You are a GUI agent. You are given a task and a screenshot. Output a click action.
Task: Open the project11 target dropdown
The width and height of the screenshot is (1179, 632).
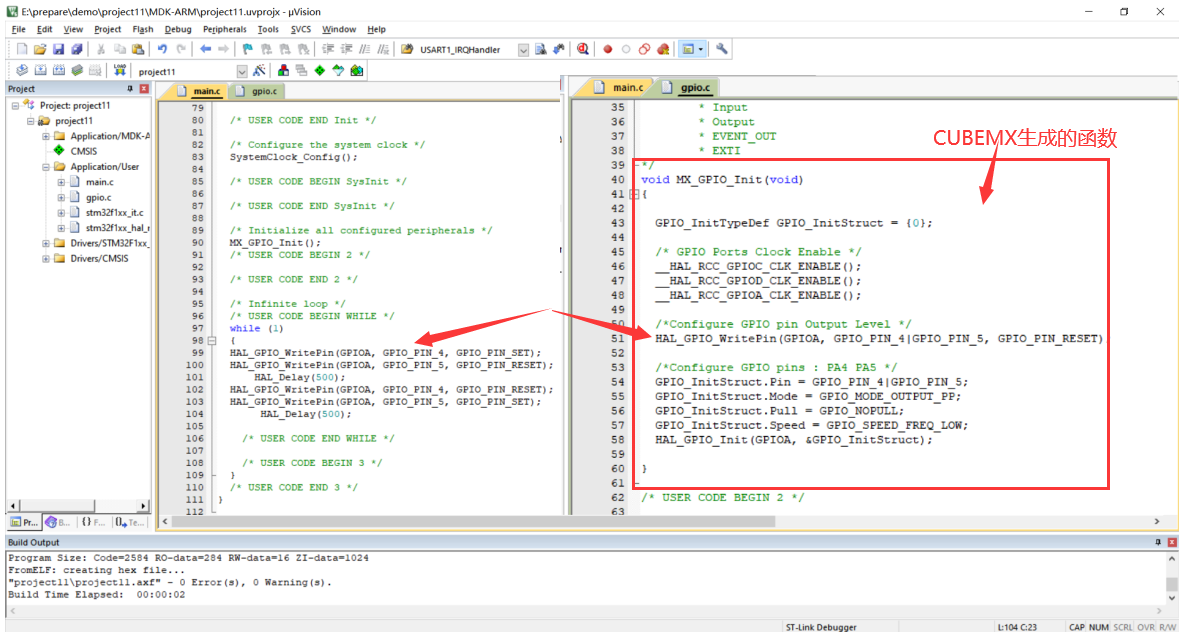[241, 71]
